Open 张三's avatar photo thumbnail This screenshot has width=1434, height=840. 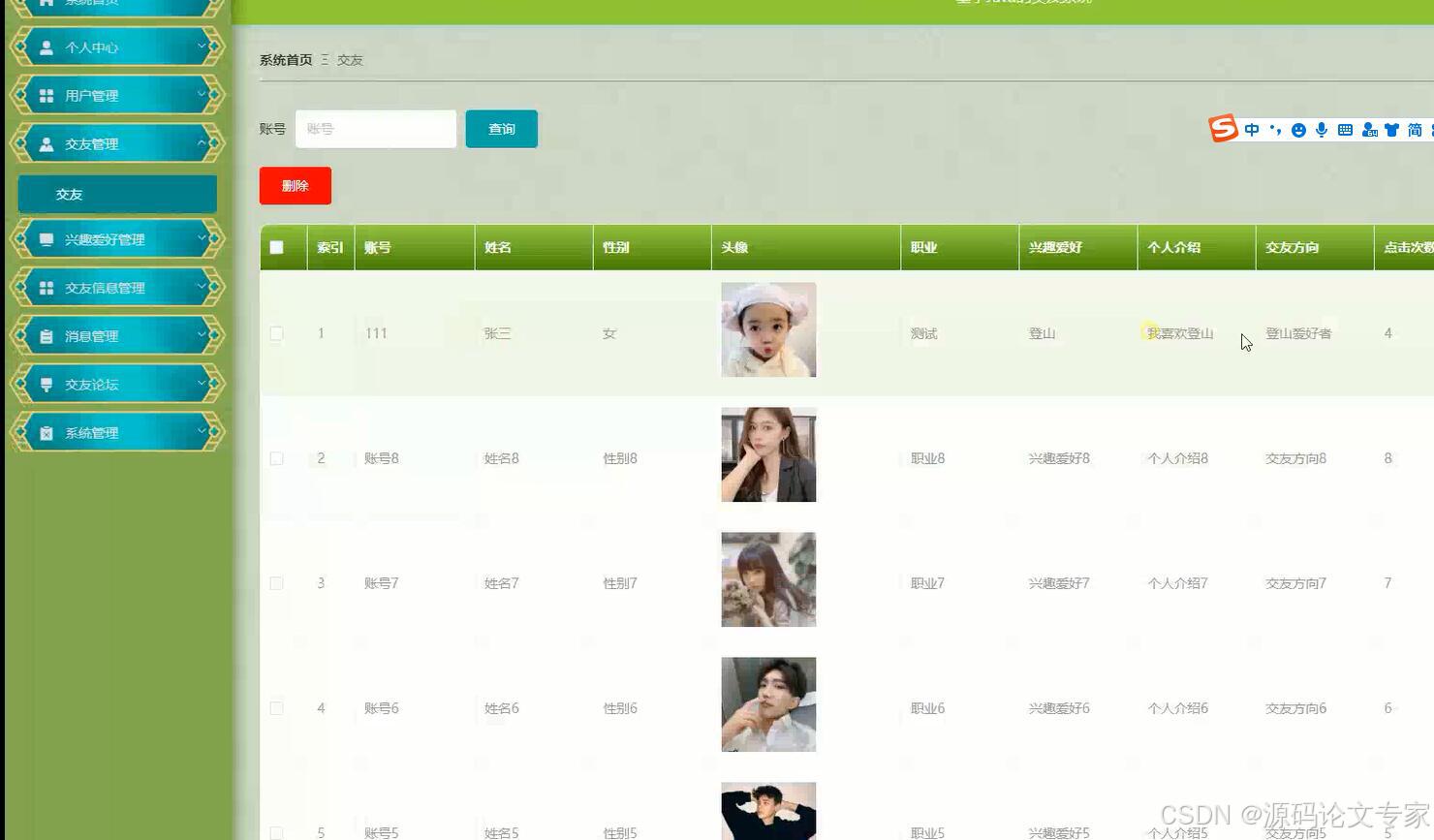768,329
